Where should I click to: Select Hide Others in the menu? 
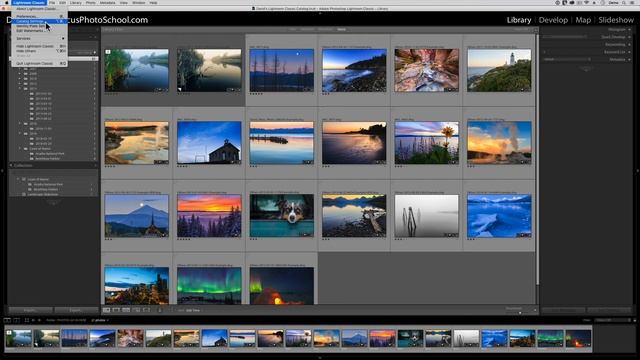point(39,51)
